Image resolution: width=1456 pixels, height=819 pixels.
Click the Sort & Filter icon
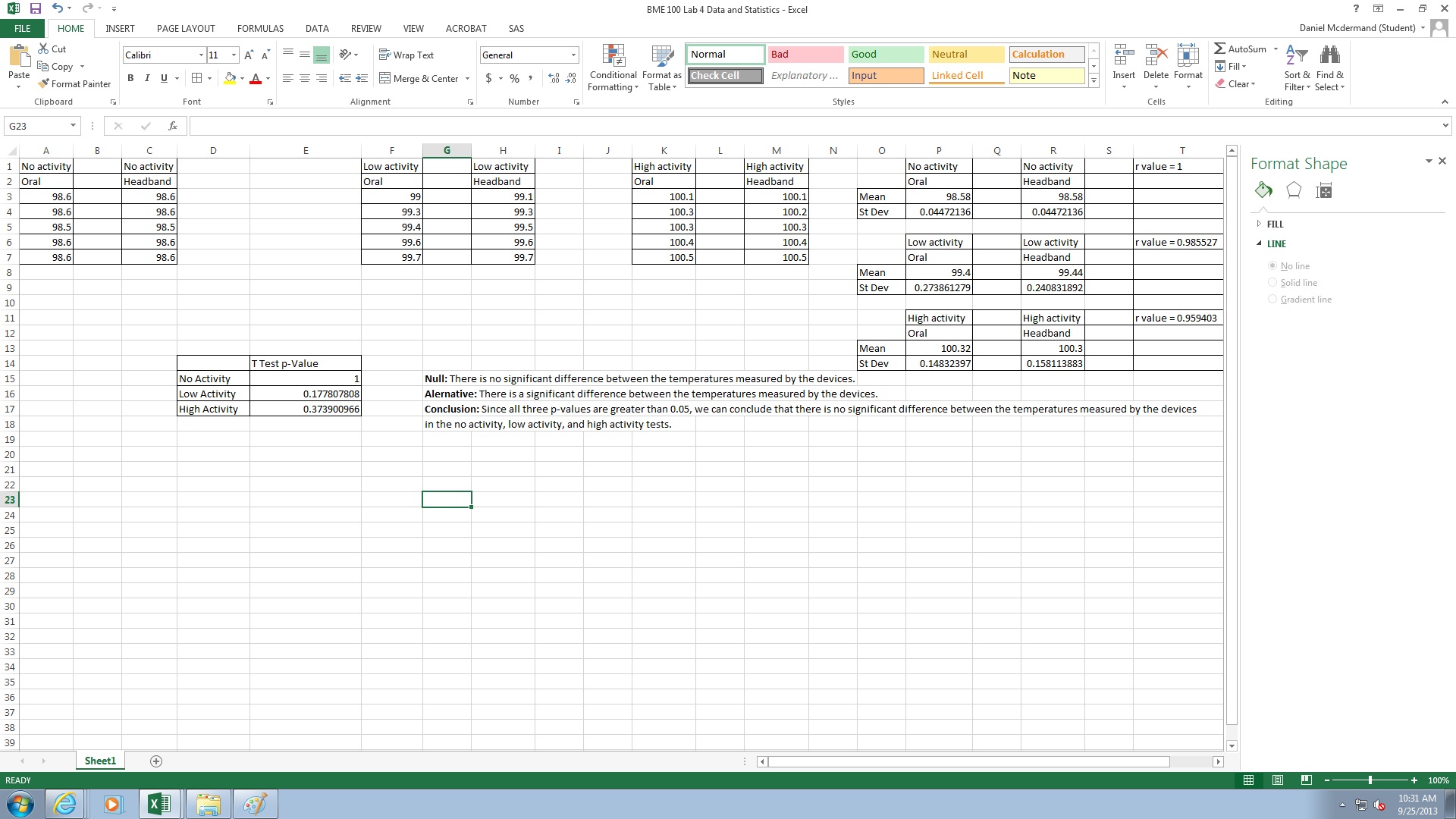click(x=1297, y=57)
